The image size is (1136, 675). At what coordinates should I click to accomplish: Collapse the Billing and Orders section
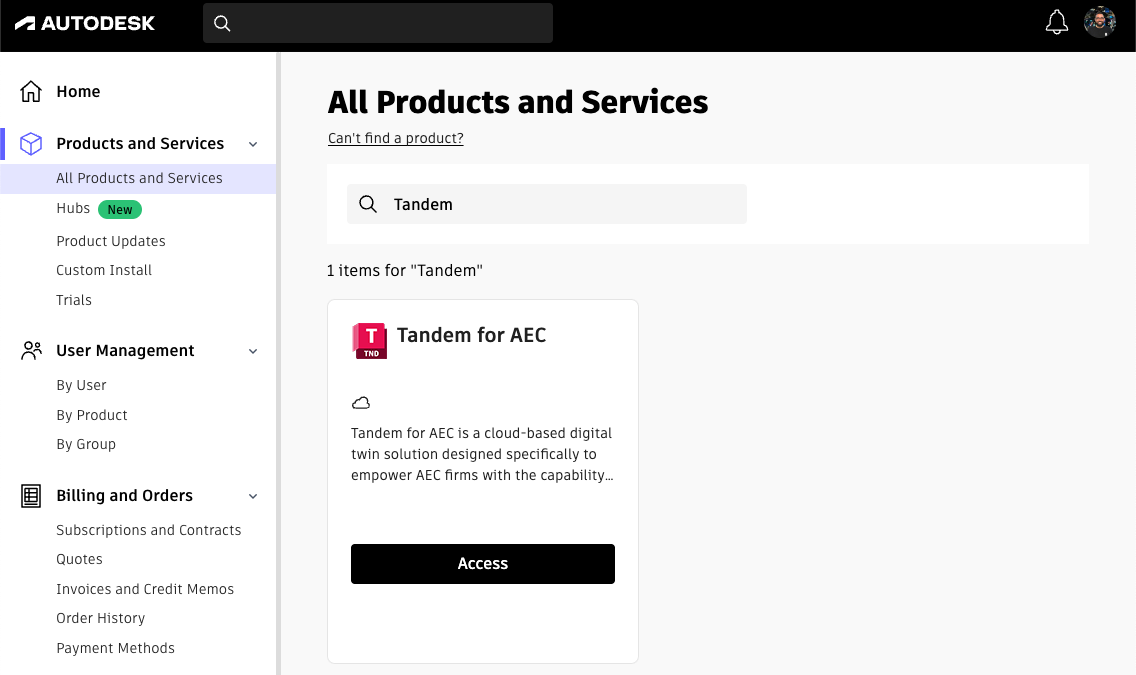click(x=252, y=495)
